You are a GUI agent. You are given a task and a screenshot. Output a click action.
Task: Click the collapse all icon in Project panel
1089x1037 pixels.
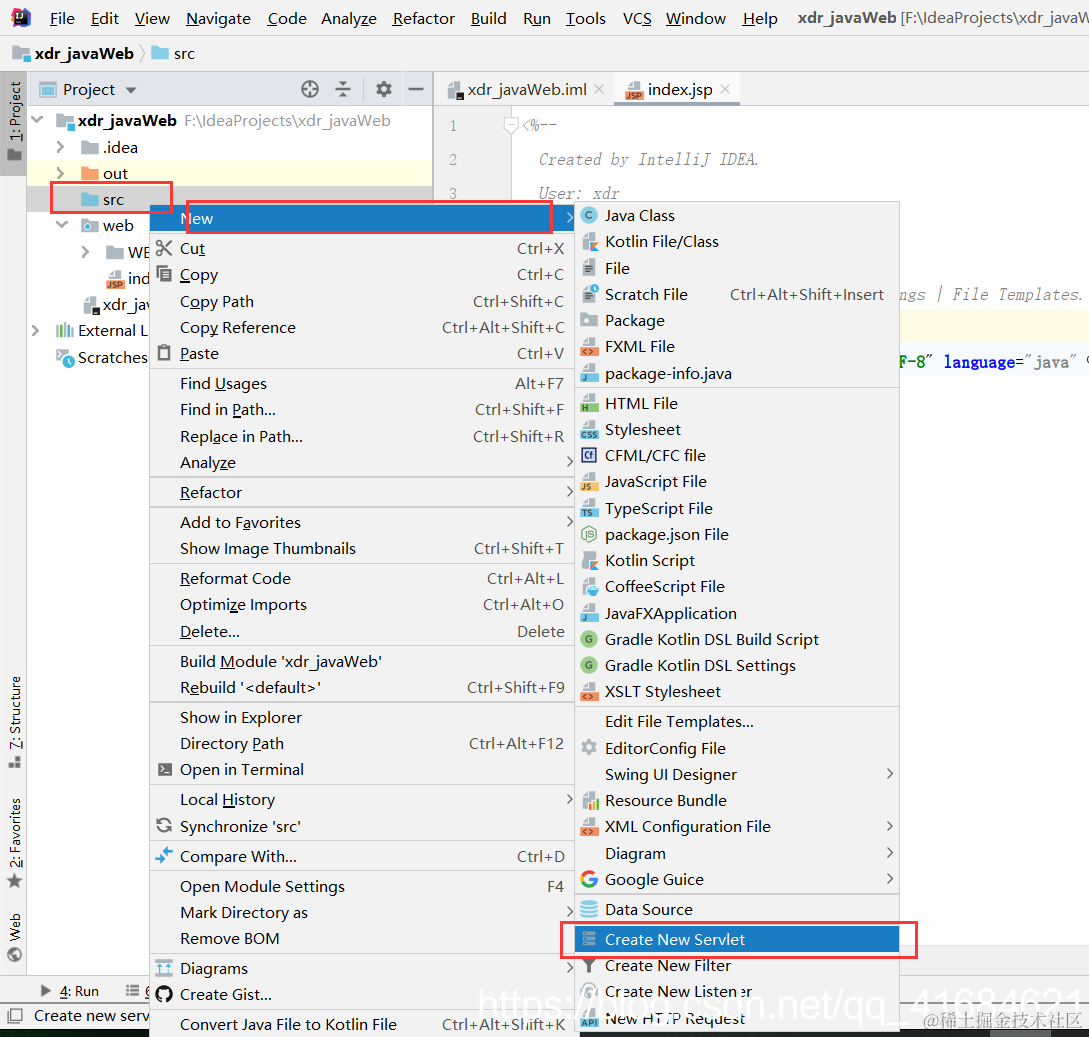[343, 89]
